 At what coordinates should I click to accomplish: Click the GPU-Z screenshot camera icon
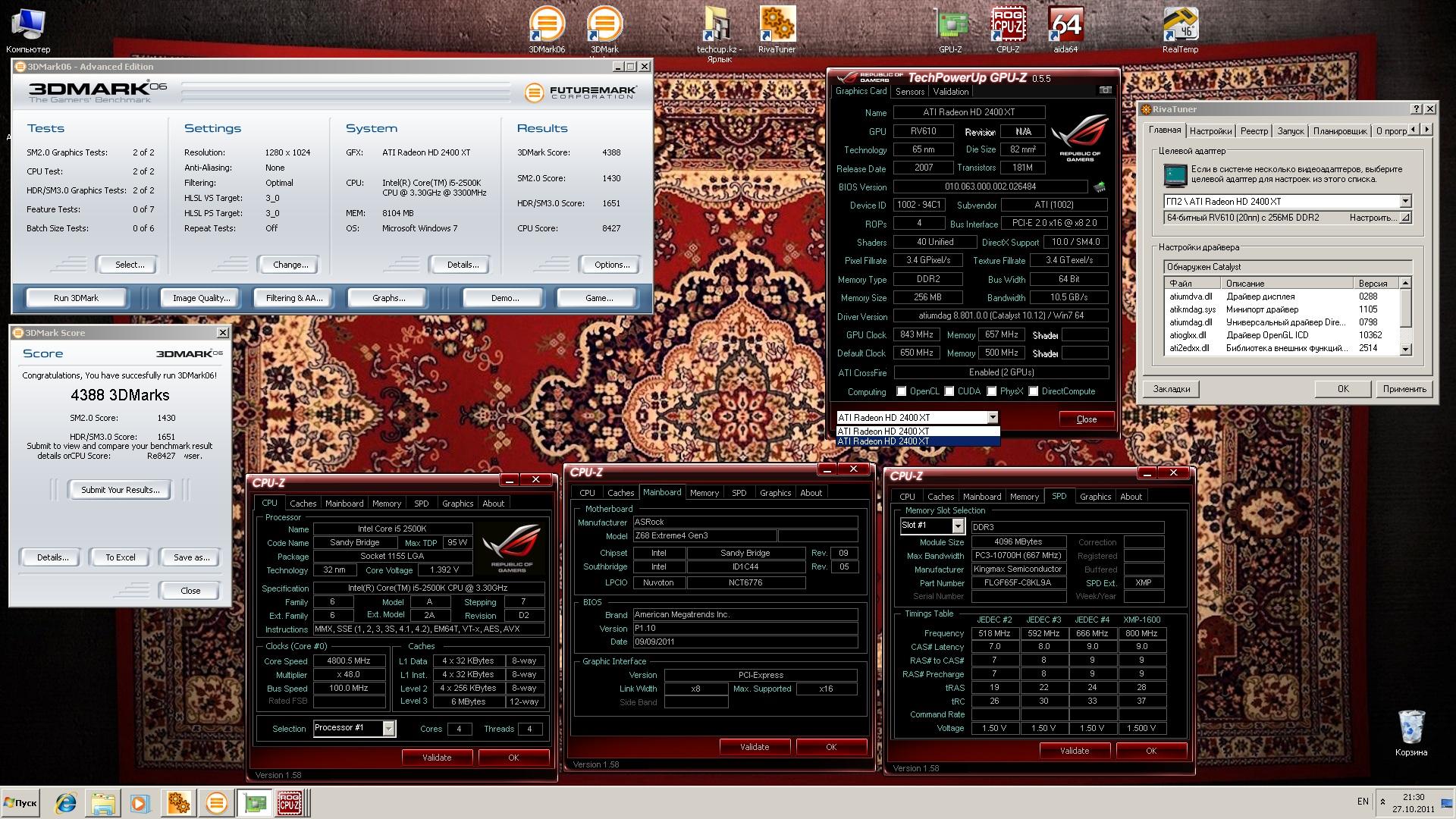click(x=1106, y=90)
